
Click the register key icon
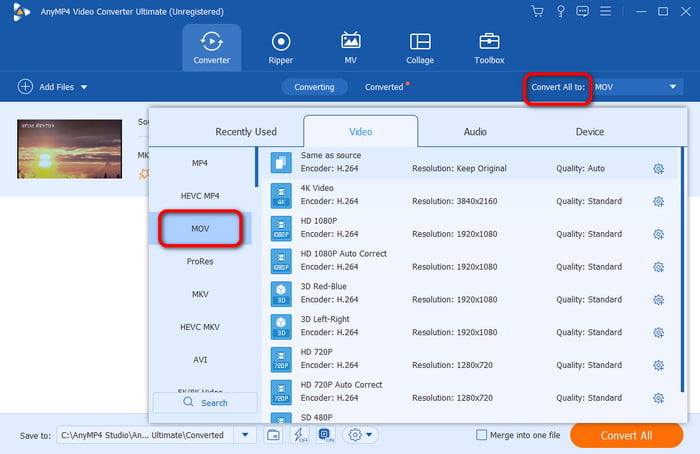coord(560,11)
